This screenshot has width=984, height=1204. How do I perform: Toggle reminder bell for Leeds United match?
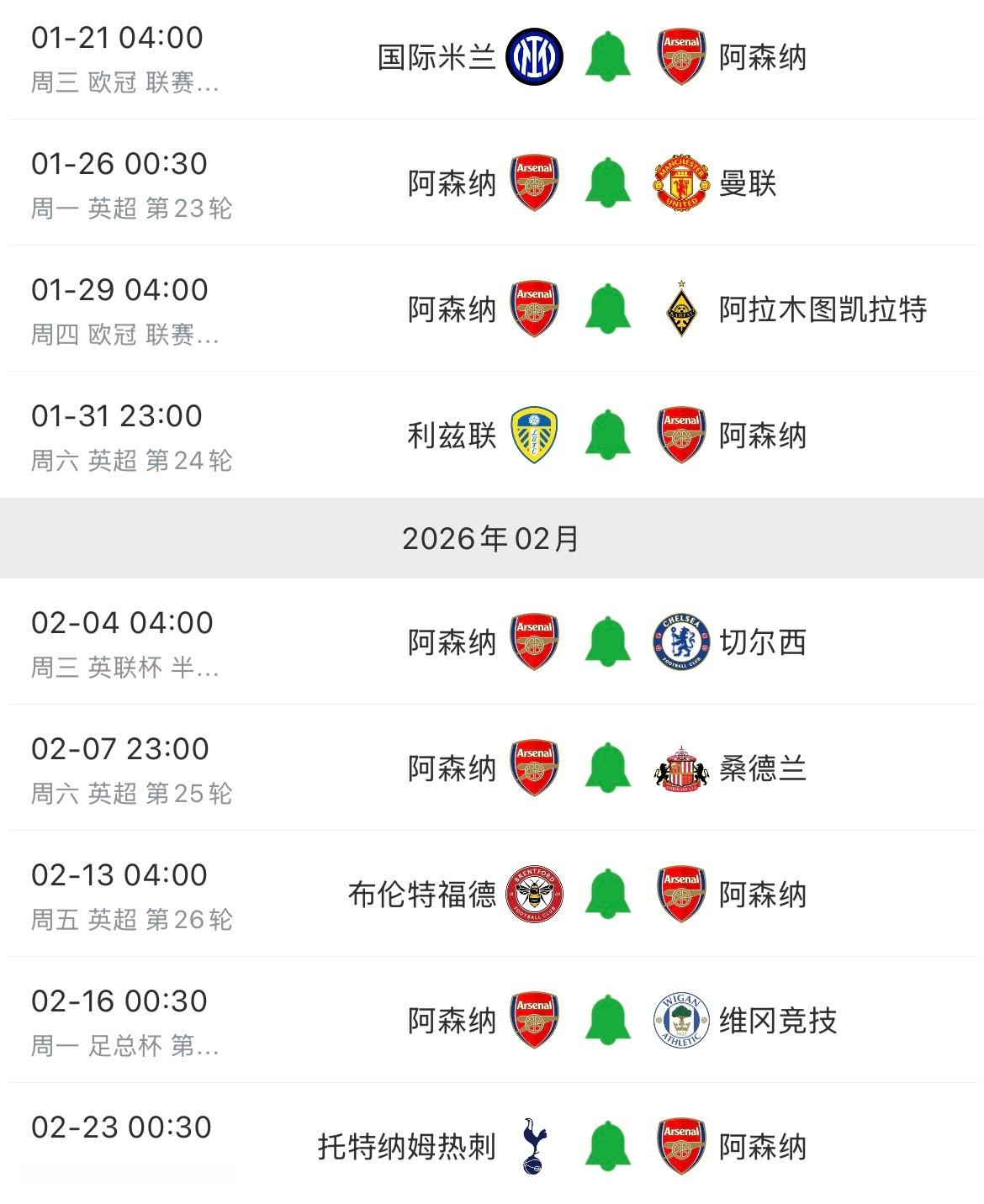pyautogui.click(x=607, y=435)
